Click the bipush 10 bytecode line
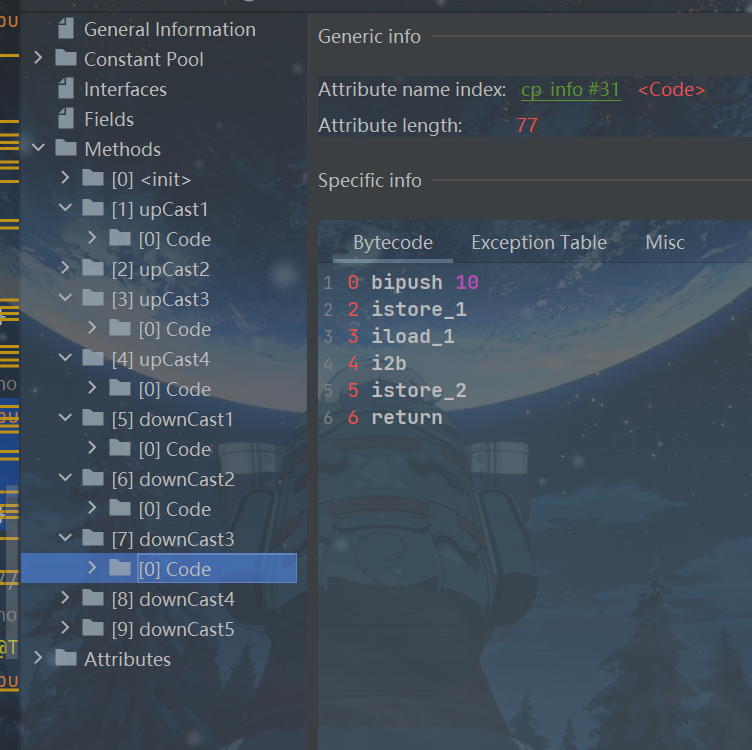 click(424, 283)
